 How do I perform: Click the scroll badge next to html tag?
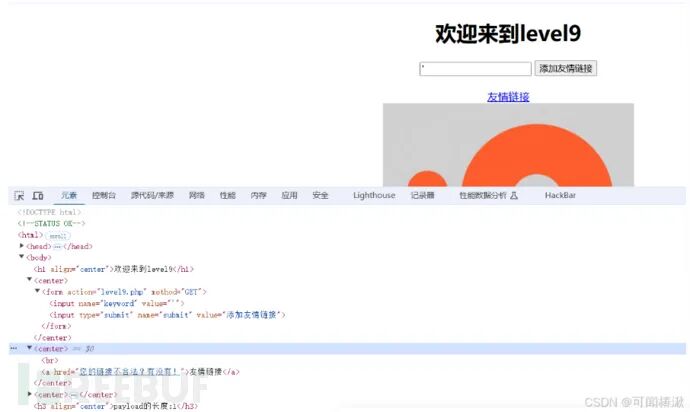coord(58,236)
